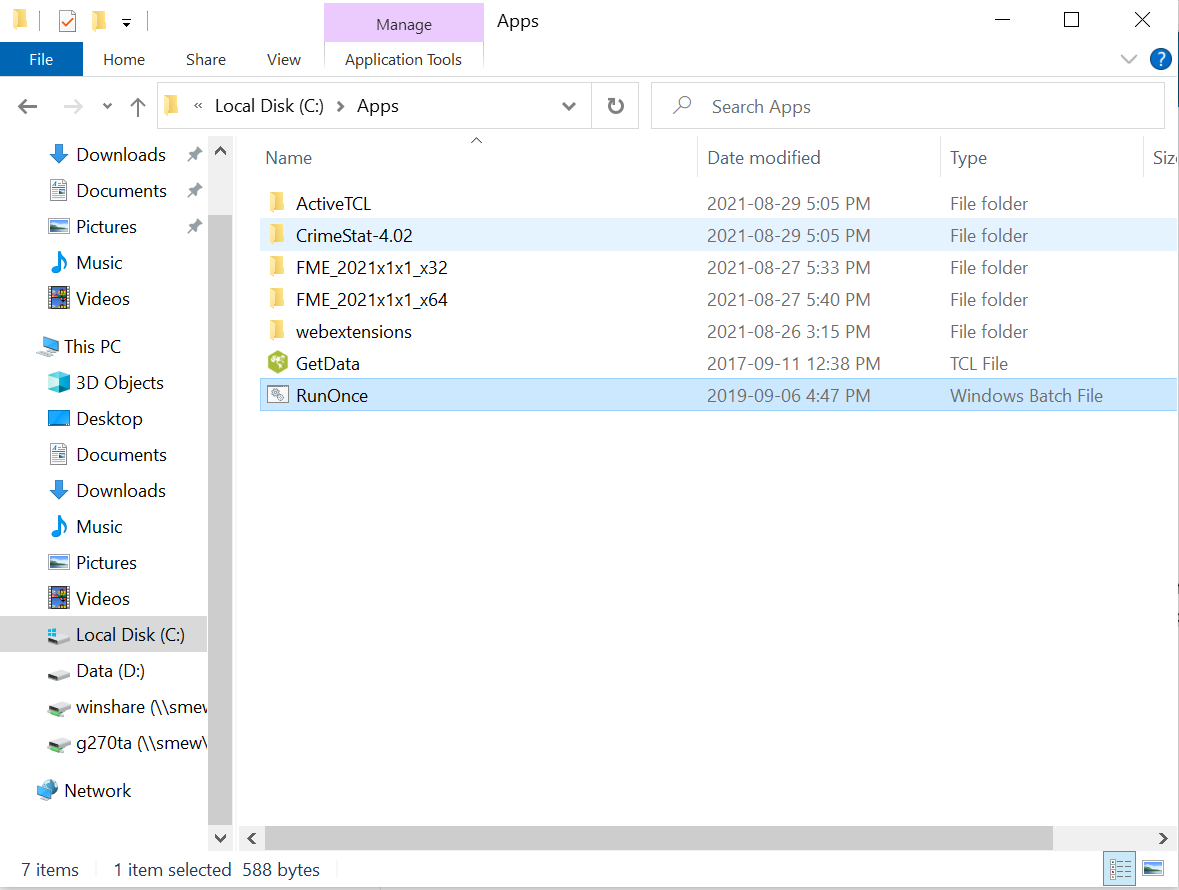The height and width of the screenshot is (890, 1179).
Task: Expand the ribbon with the chevron
Action: pos(1129,59)
